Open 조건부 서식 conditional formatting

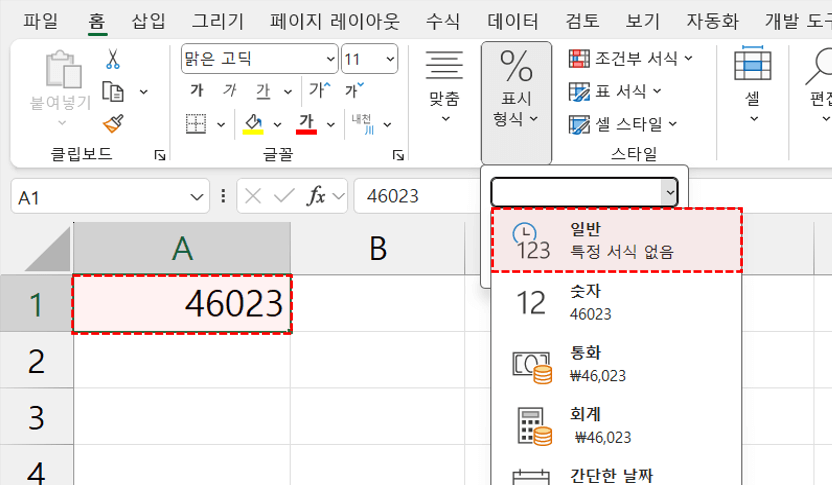click(631, 58)
